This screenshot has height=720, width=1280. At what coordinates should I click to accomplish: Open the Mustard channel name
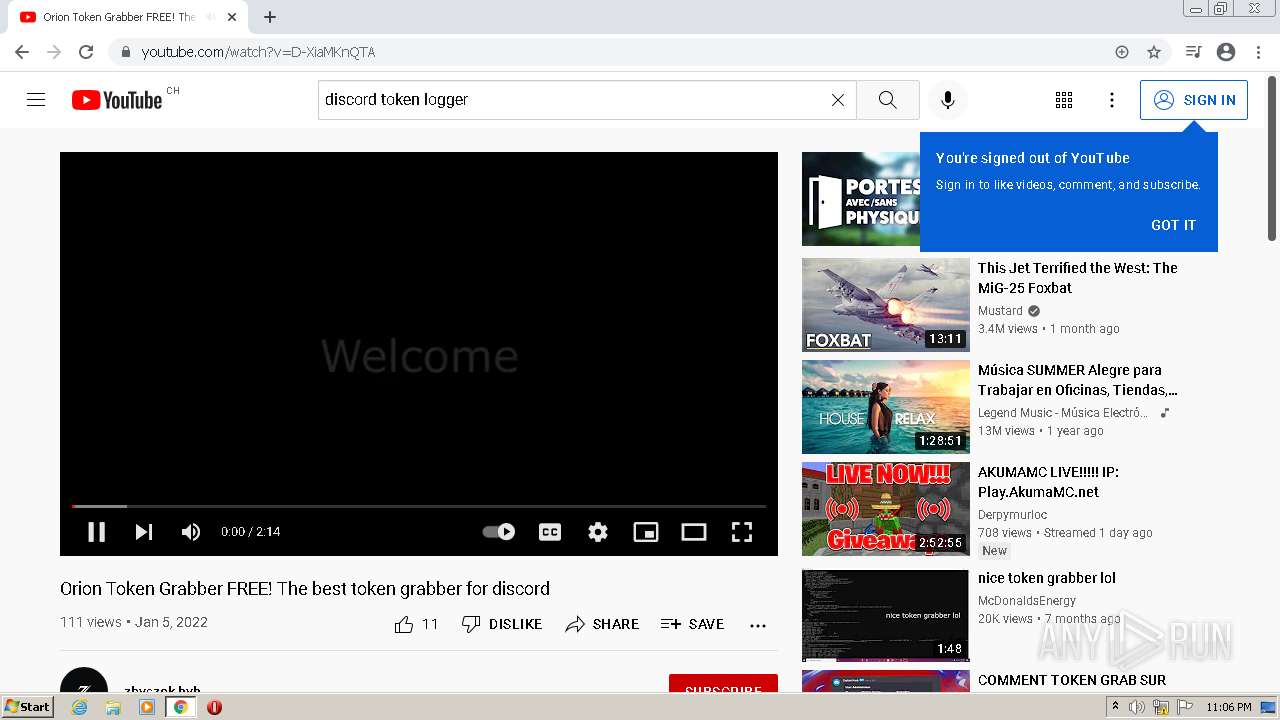tap(1000, 311)
